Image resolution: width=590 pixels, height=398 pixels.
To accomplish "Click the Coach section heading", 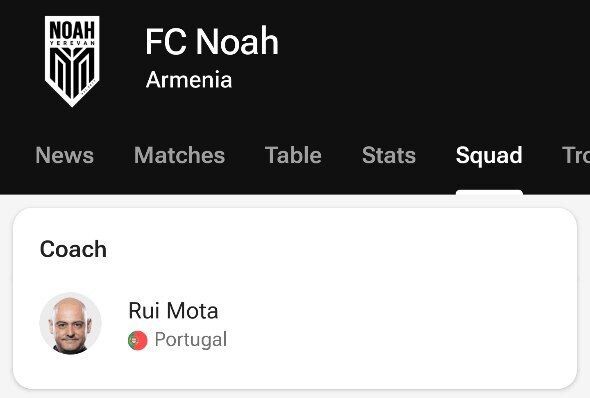I will (73, 249).
